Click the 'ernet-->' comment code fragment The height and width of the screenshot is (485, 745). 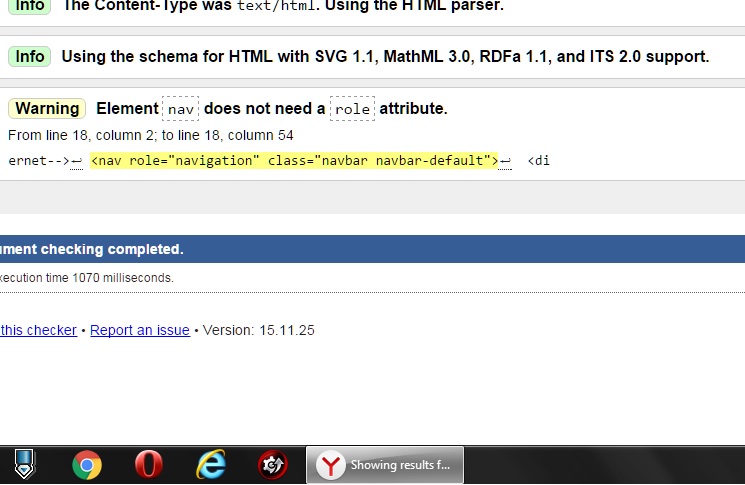[39, 161]
